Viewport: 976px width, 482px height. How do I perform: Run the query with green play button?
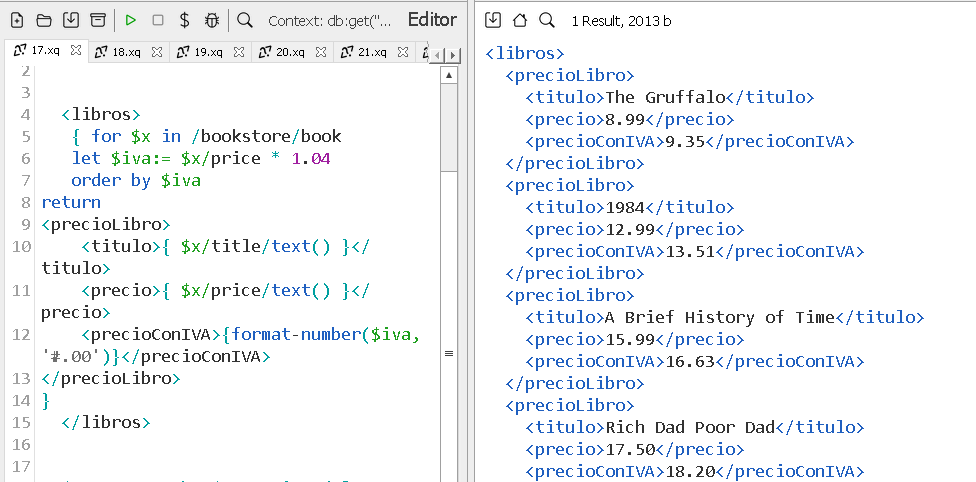tap(131, 20)
